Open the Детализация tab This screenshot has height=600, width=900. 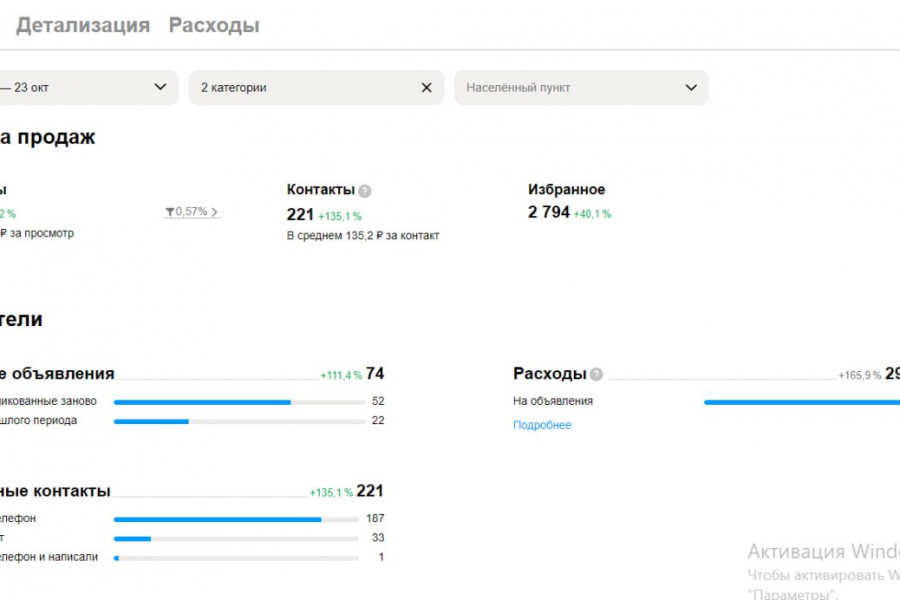[x=83, y=25]
